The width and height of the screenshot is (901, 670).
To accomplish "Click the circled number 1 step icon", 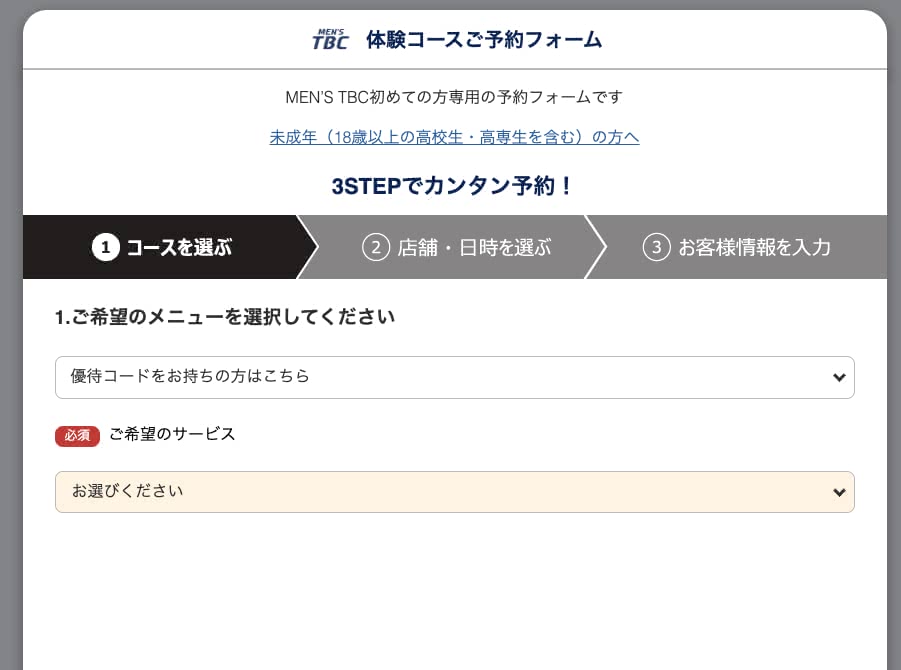I will 106,247.
